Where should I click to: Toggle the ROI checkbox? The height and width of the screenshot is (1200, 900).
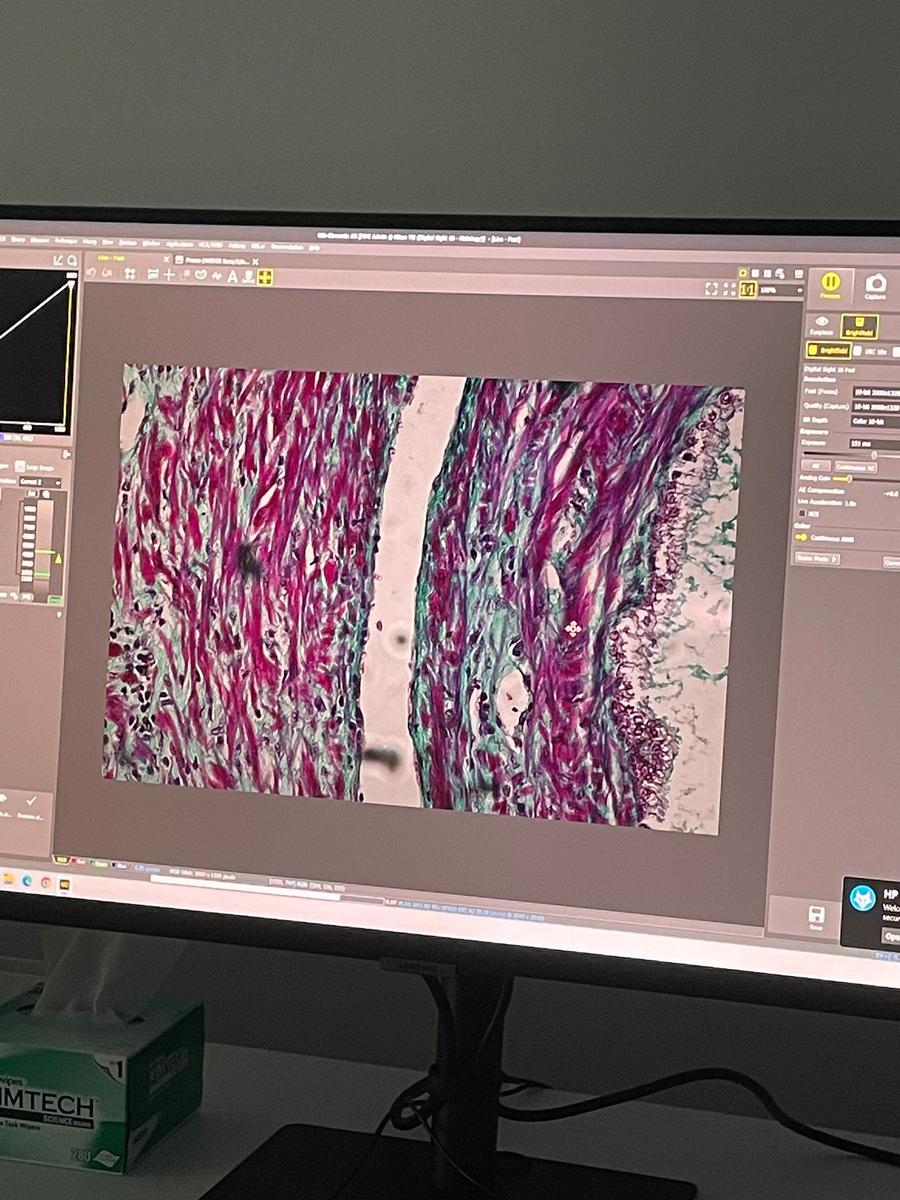pos(802,514)
